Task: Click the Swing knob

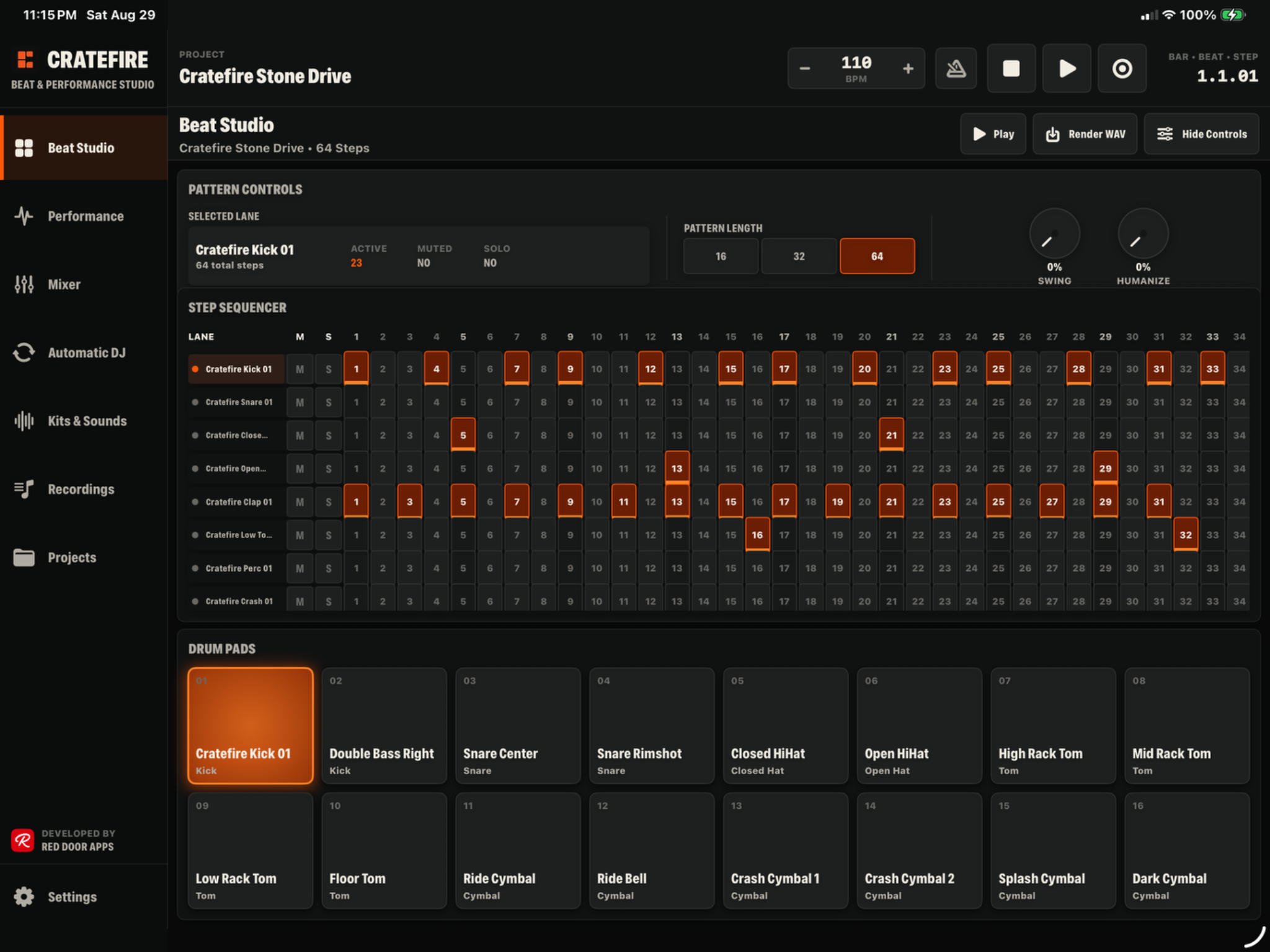Action: pyautogui.click(x=1054, y=234)
